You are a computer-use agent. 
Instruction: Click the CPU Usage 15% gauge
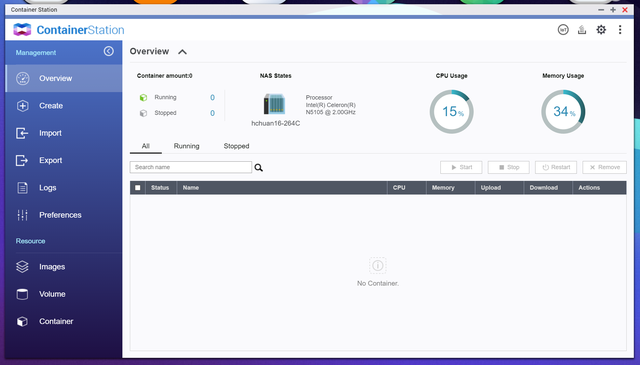[451, 111]
